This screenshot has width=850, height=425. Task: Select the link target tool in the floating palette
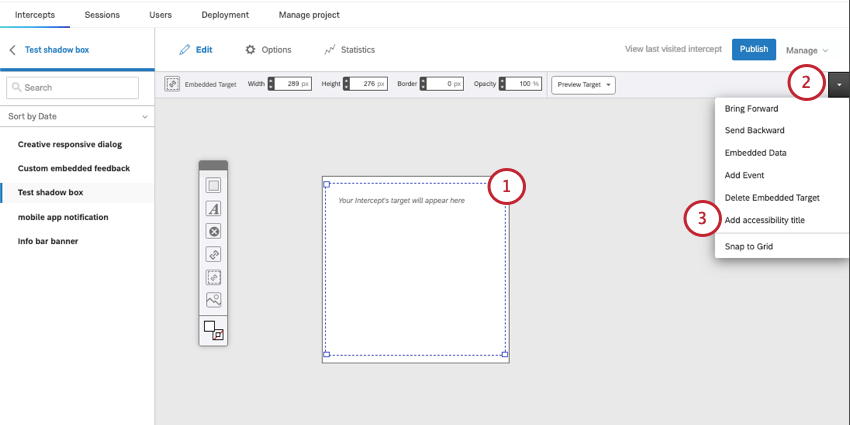(213, 254)
